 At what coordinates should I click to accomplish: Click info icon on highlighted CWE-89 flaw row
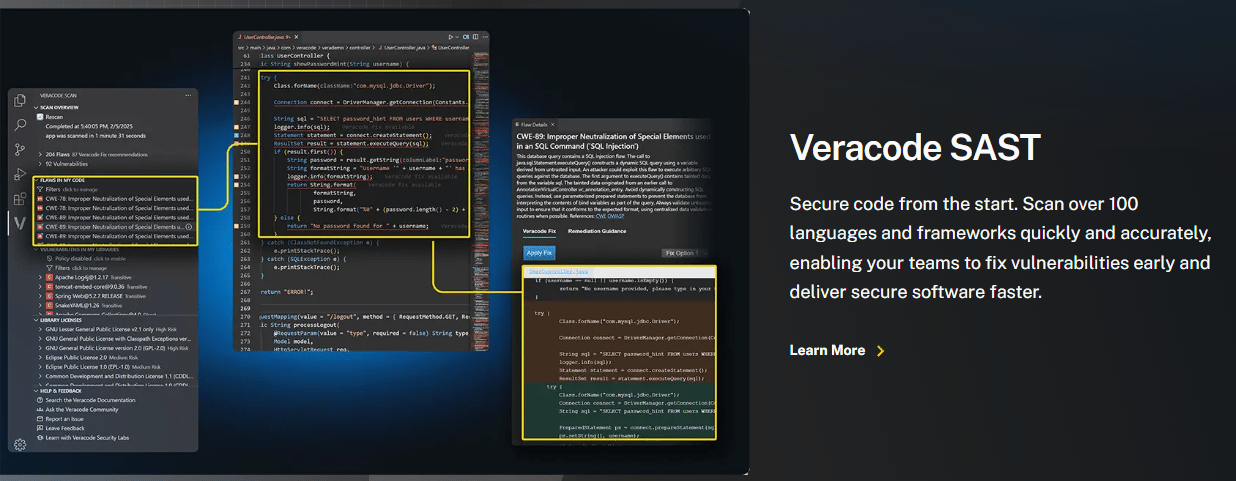point(188,227)
